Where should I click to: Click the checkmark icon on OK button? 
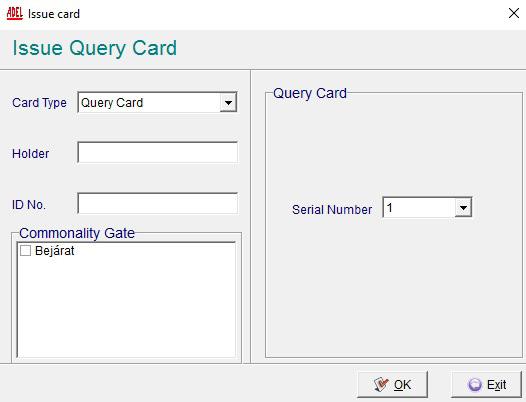click(x=381, y=385)
